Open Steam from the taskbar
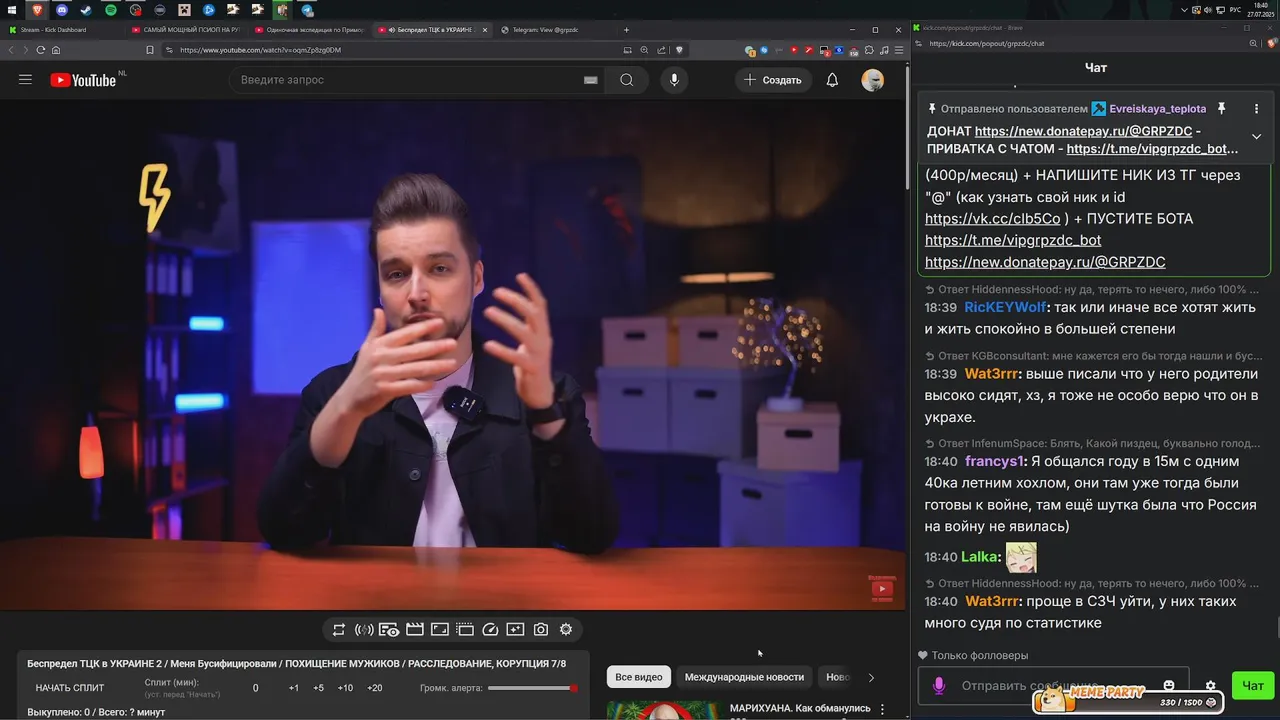This screenshot has height=720, width=1280. (x=86, y=9)
